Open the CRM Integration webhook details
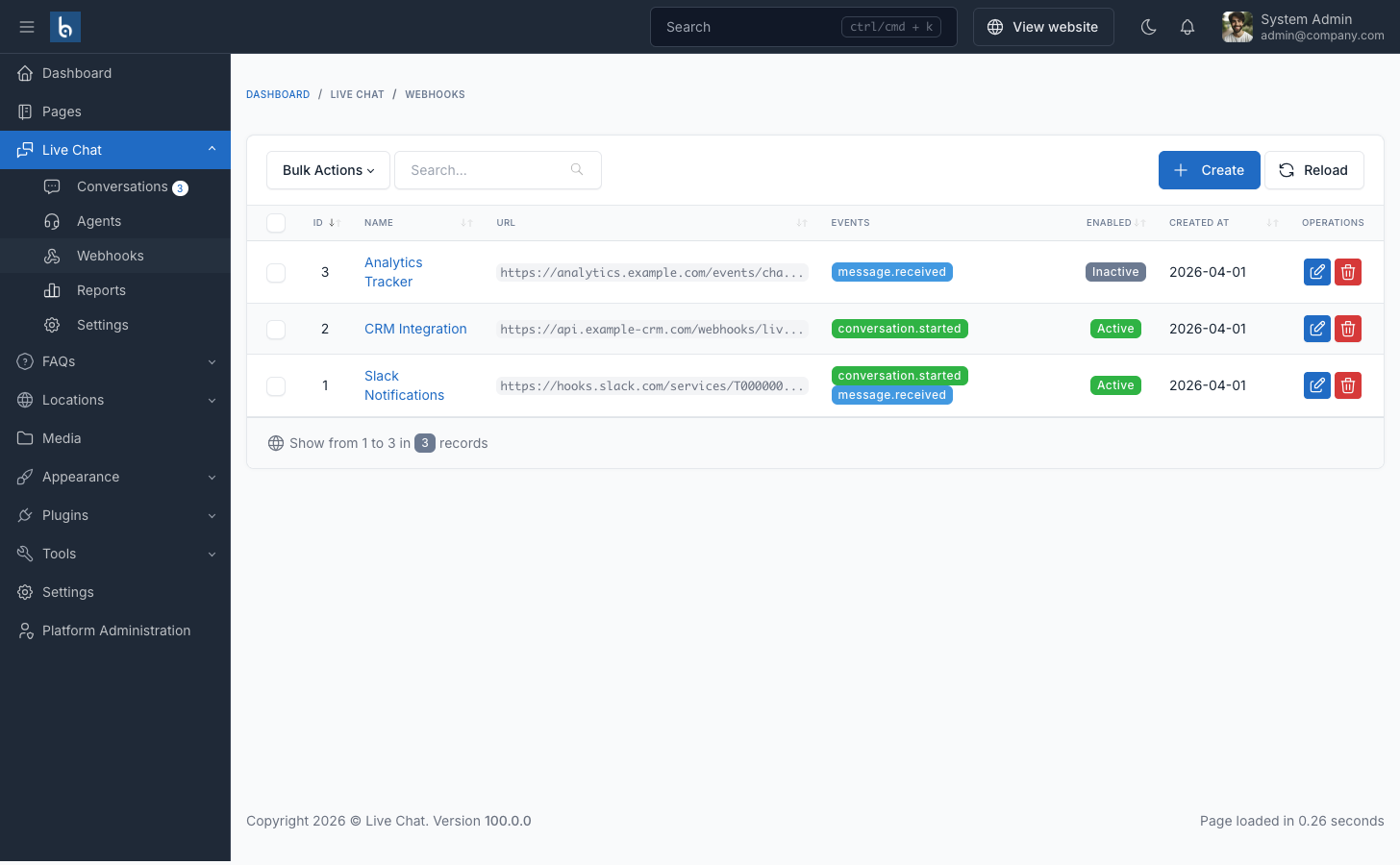Image resolution: width=1400 pixels, height=865 pixels. pos(415,328)
